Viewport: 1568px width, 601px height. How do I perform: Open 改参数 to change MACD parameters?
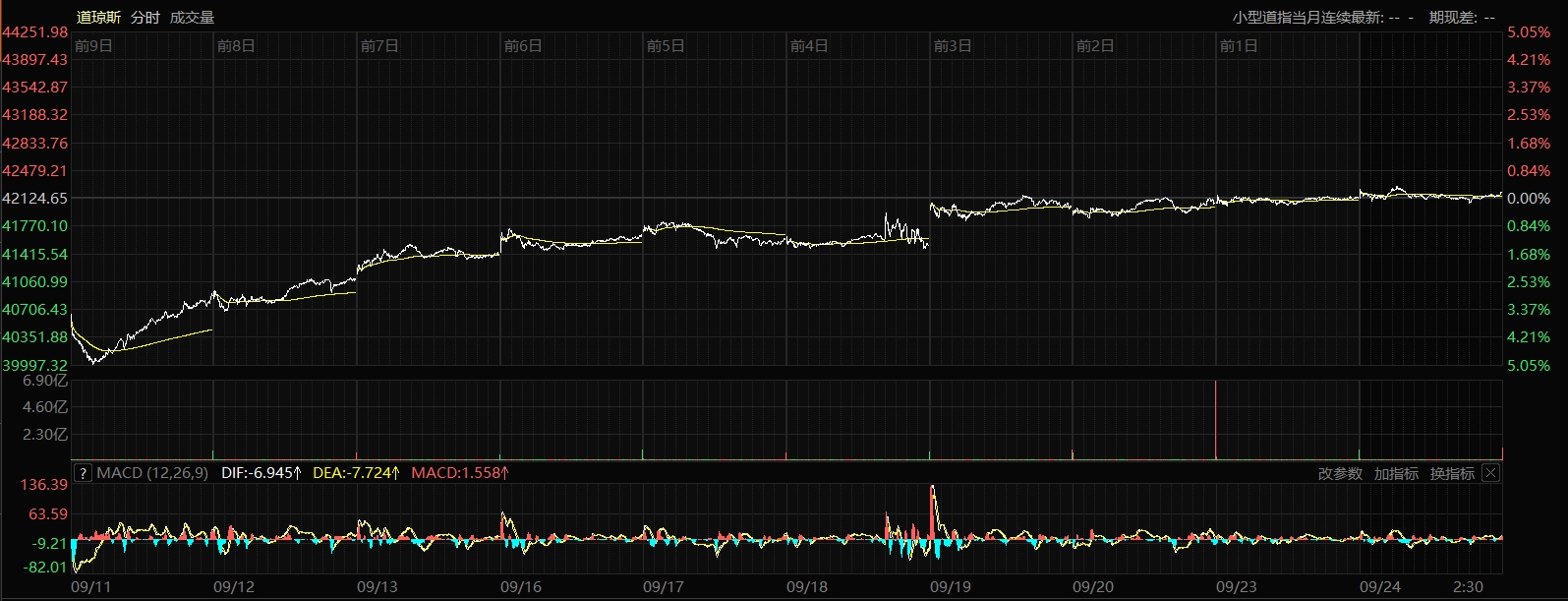tap(1340, 474)
